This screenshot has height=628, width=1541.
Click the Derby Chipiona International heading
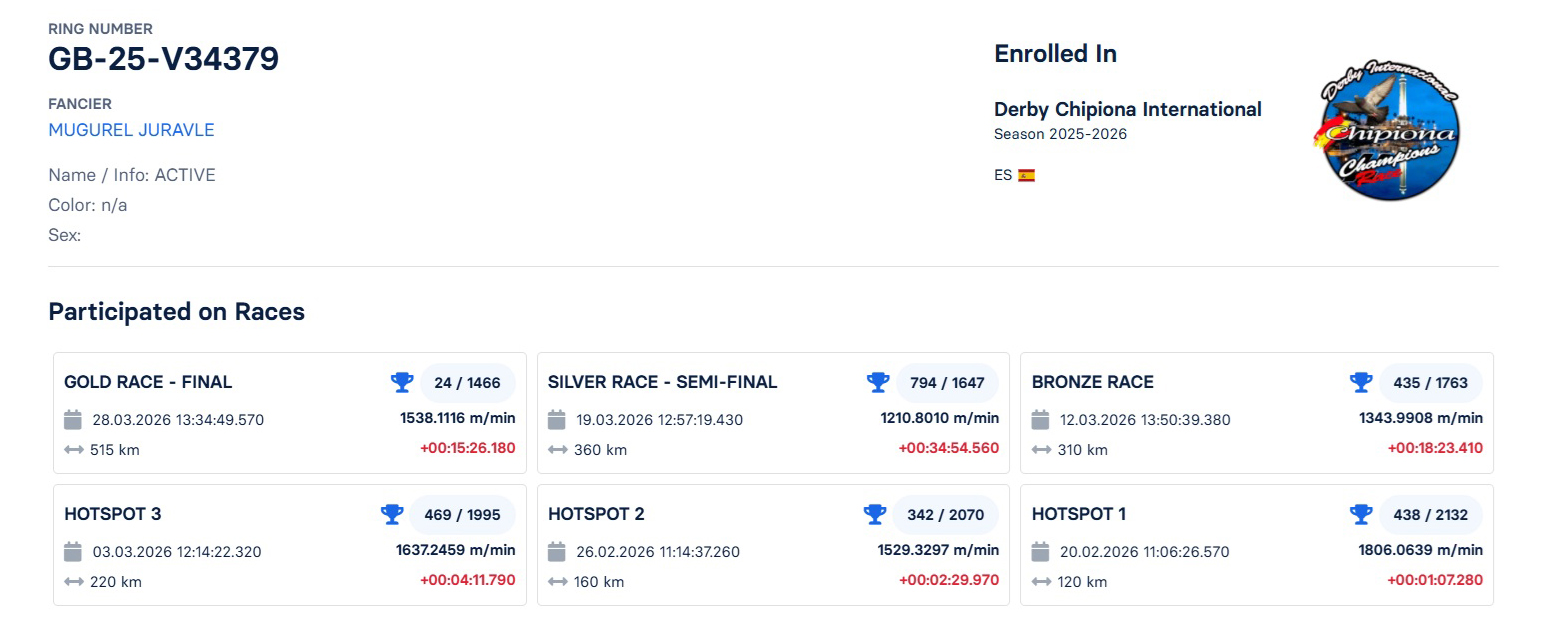[1128, 109]
